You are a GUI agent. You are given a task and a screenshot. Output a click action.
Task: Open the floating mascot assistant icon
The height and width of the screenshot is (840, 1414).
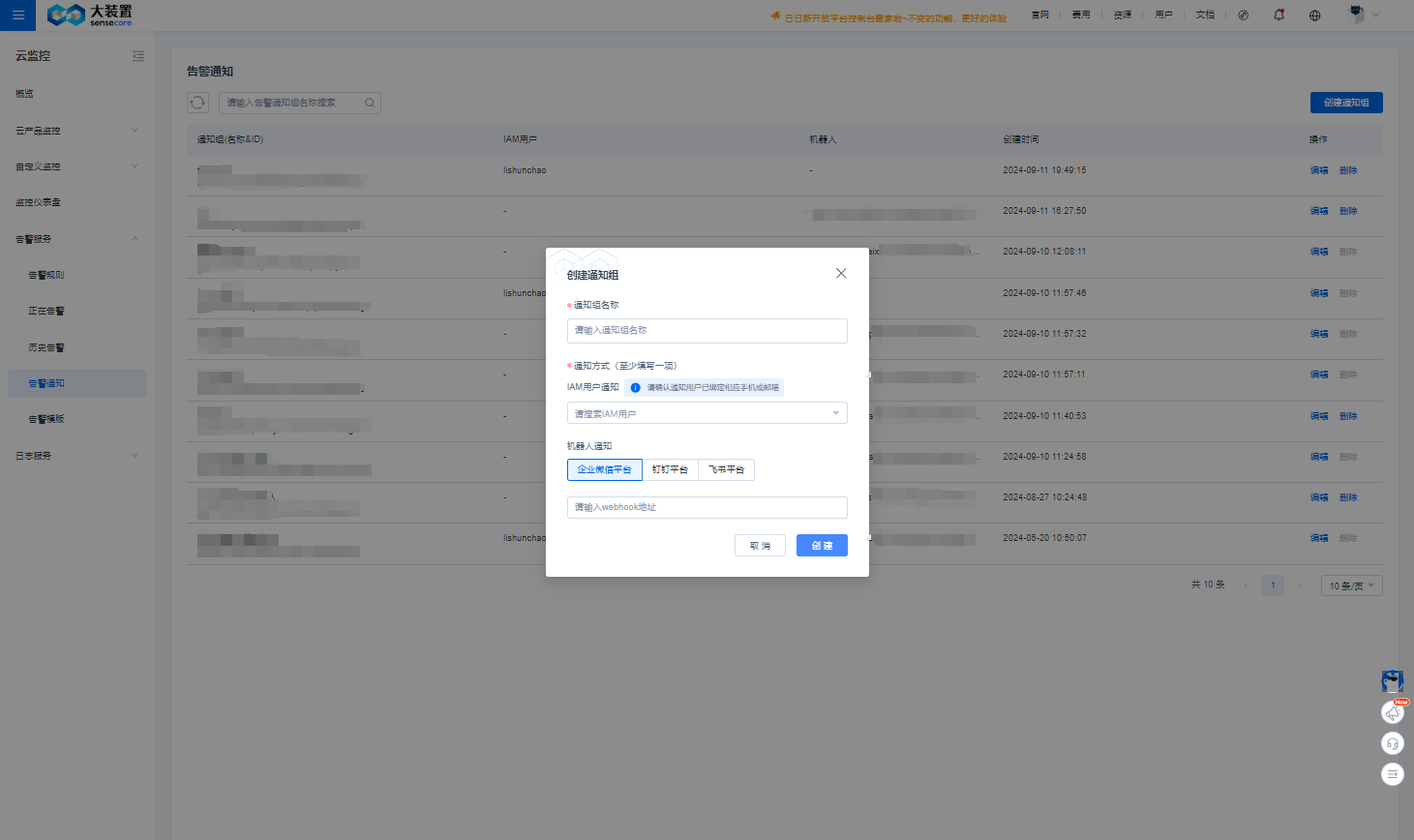pyautogui.click(x=1393, y=681)
